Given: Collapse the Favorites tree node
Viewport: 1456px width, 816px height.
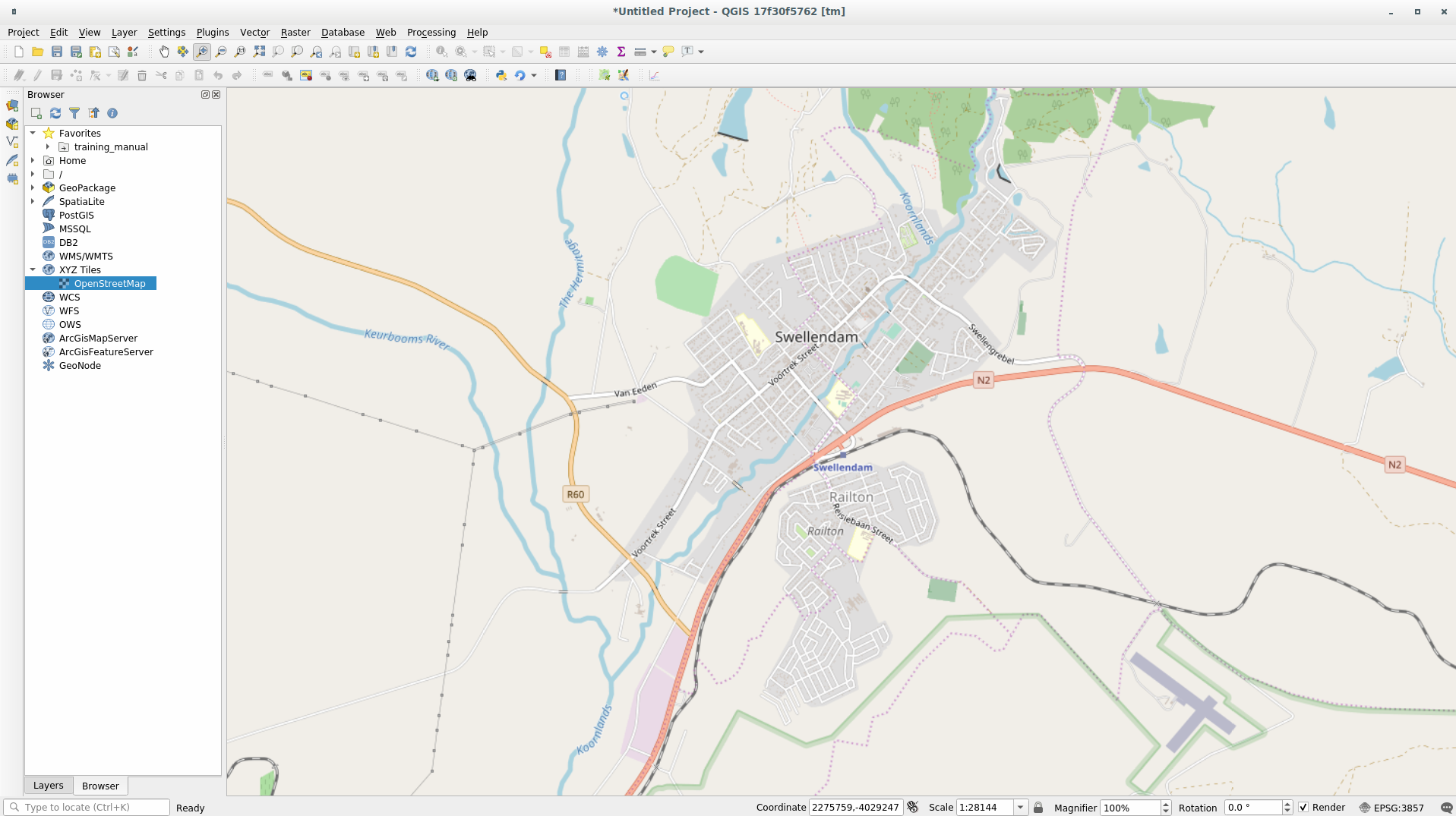Looking at the screenshot, I should pyautogui.click(x=33, y=133).
